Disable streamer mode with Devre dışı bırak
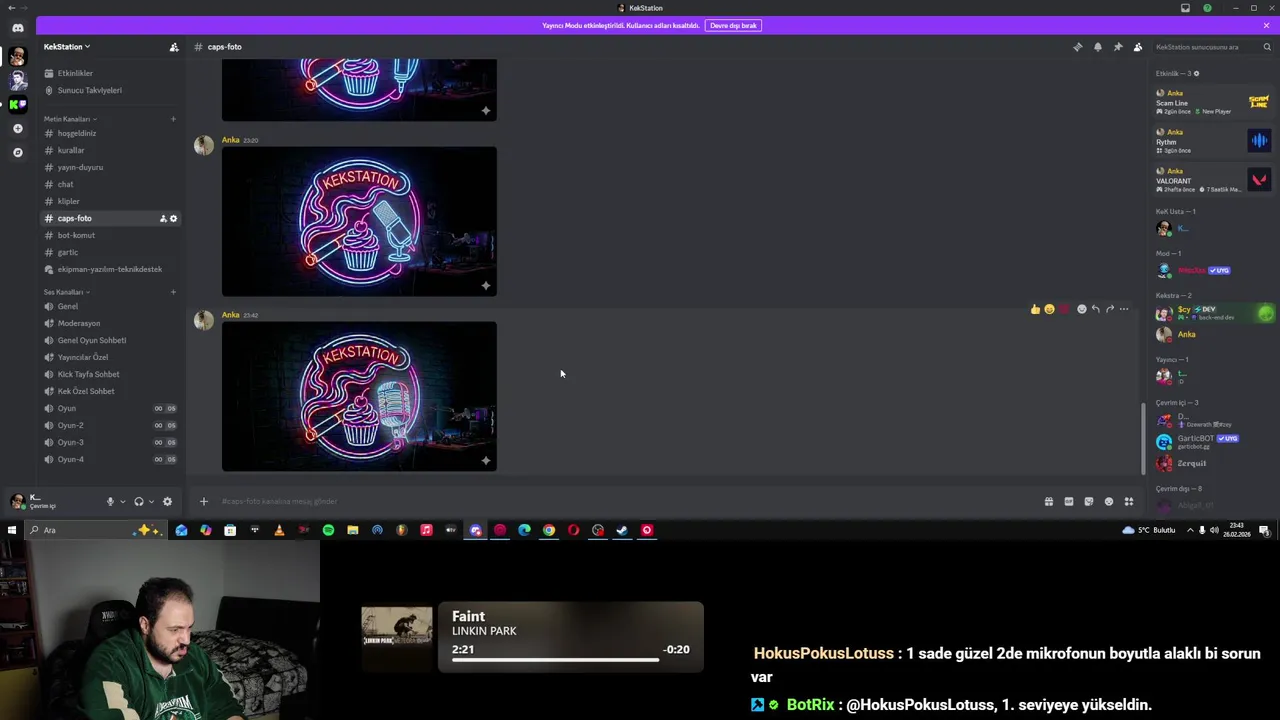The height and width of the screenshot is (720, 1280). 733,25
